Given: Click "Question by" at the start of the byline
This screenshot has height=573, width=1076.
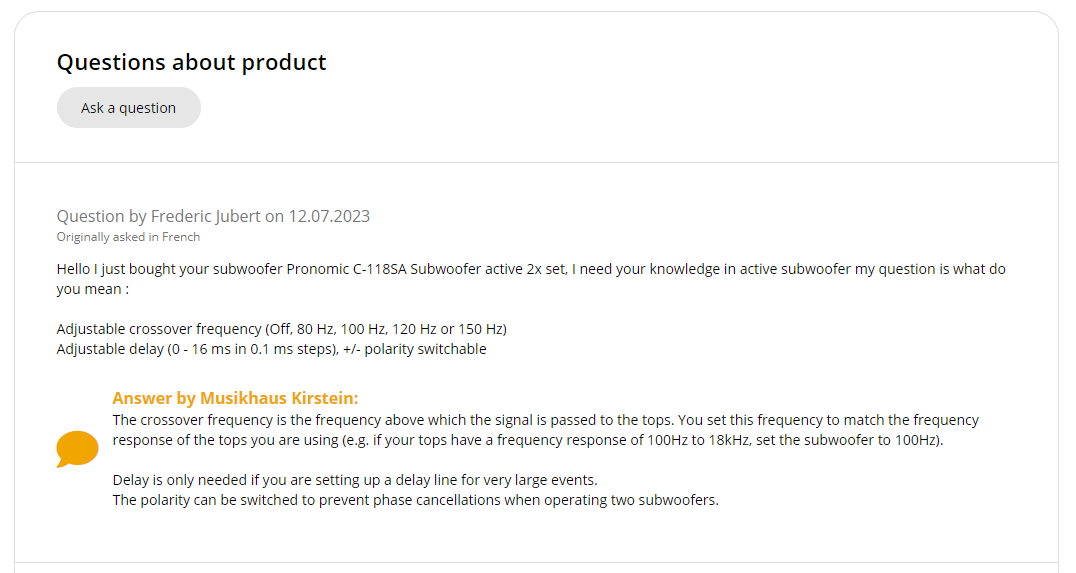Looking at the screenshot, I should 92,216.
